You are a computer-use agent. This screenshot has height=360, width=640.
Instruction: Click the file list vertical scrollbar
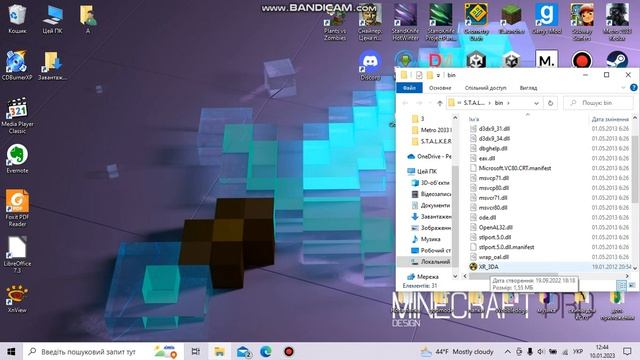(635, 169)
